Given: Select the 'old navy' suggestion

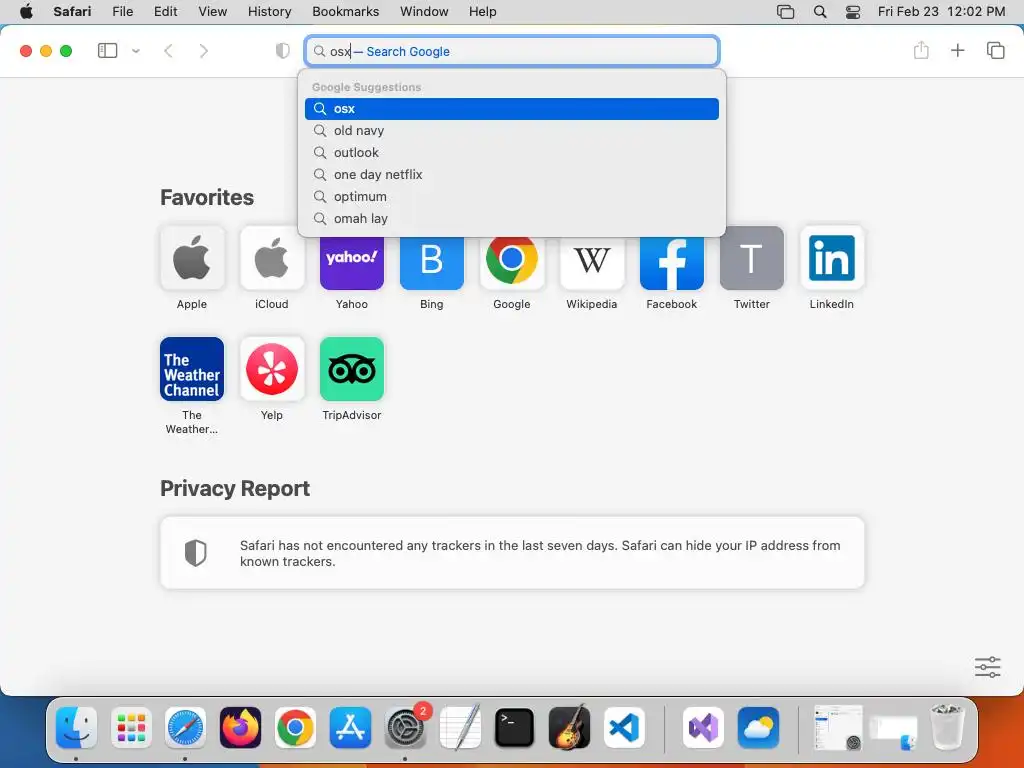Looking at the screenshot, I should (x=512, y=131).
